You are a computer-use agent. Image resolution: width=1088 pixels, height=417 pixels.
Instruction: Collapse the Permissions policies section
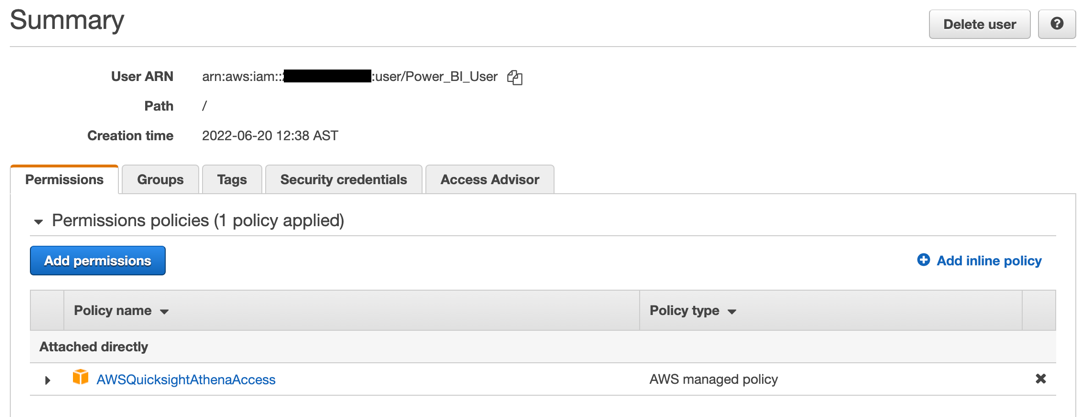(x=39, y=221)
